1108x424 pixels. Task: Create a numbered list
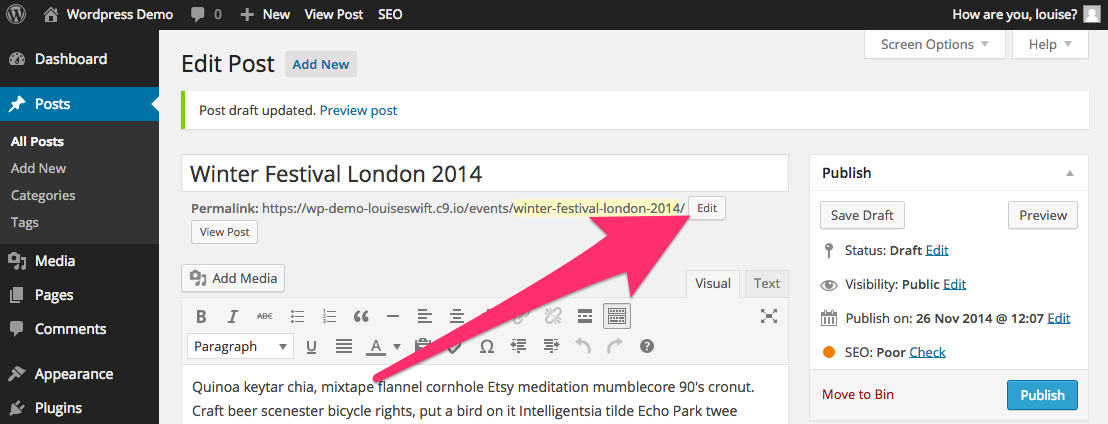[x=329, y=316]
